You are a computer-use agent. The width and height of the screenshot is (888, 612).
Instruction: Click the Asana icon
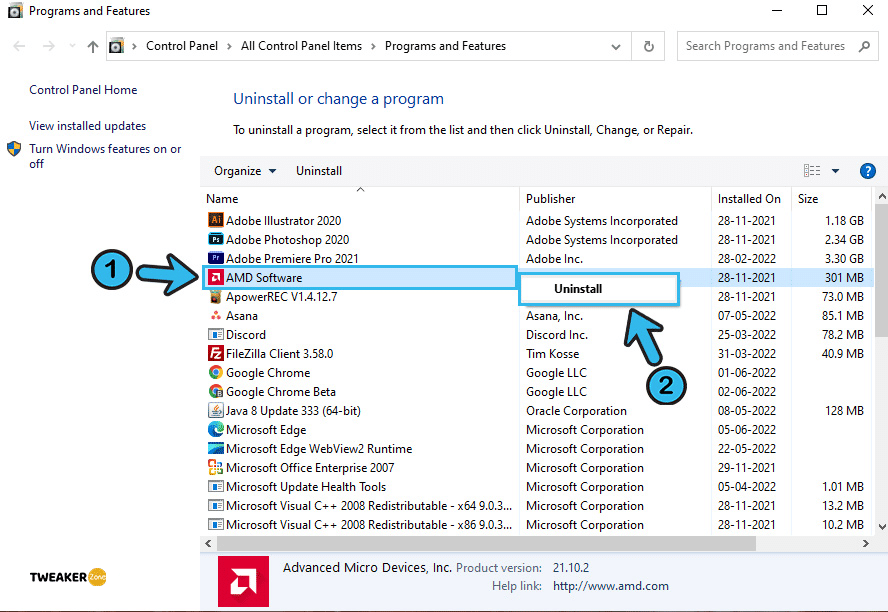tap(216, 315)
